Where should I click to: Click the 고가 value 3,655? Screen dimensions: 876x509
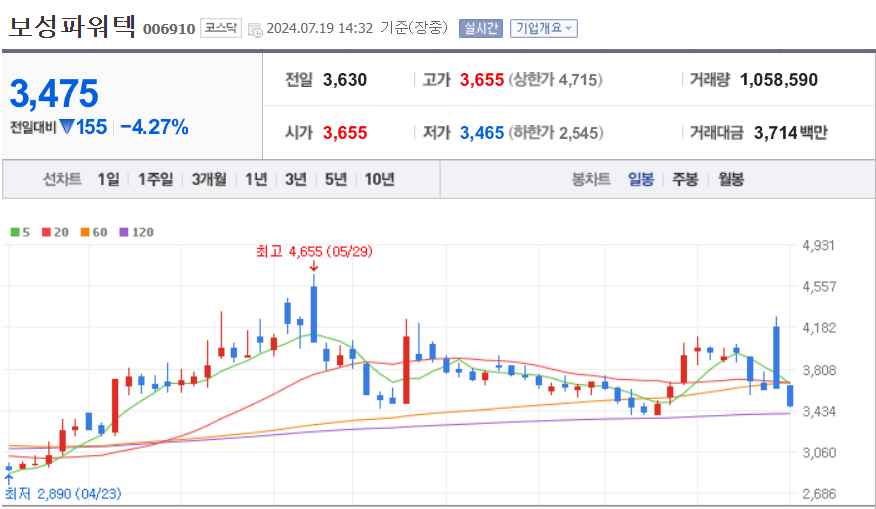482,80
